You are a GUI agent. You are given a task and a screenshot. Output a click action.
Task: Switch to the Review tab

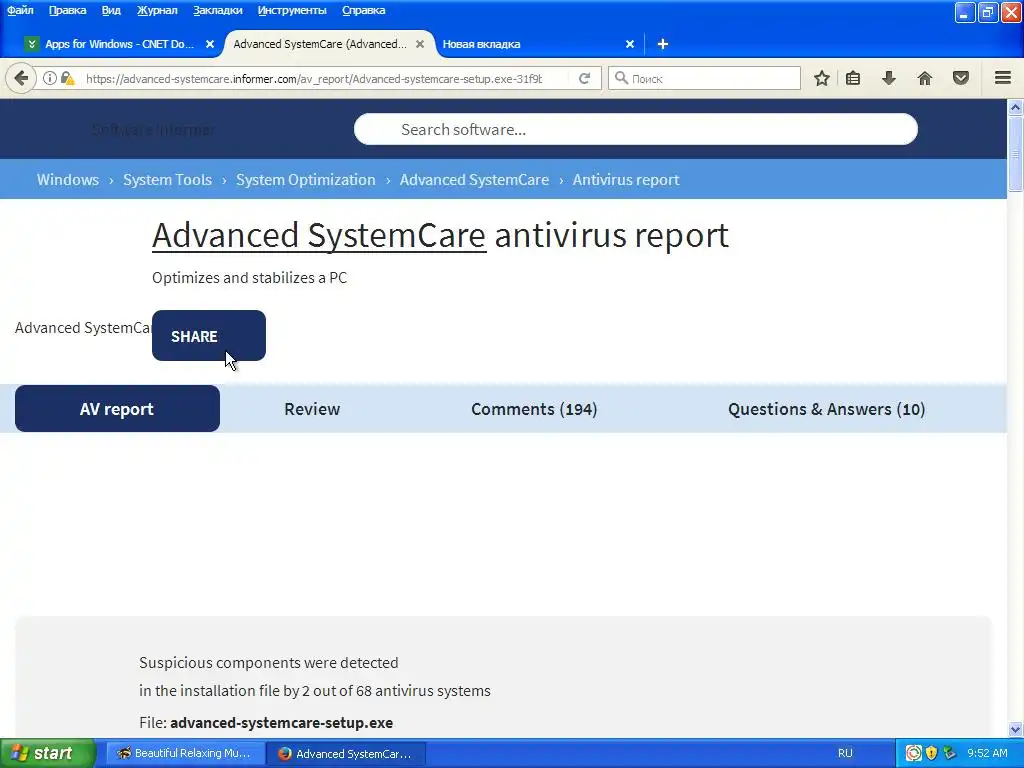coord(312,409)
